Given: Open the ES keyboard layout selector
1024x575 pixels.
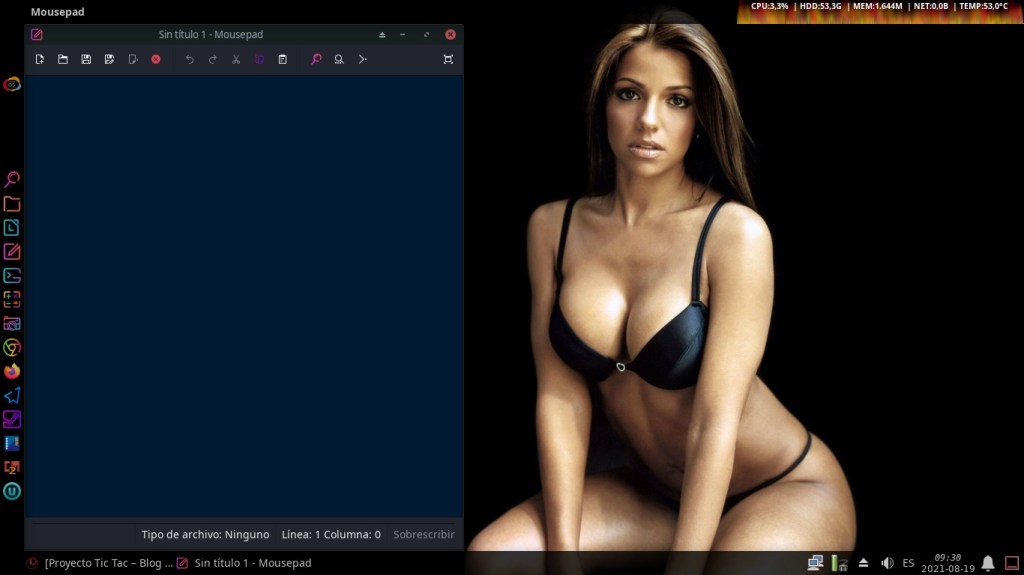Looking at the screenshot, I should pos(908,564).
